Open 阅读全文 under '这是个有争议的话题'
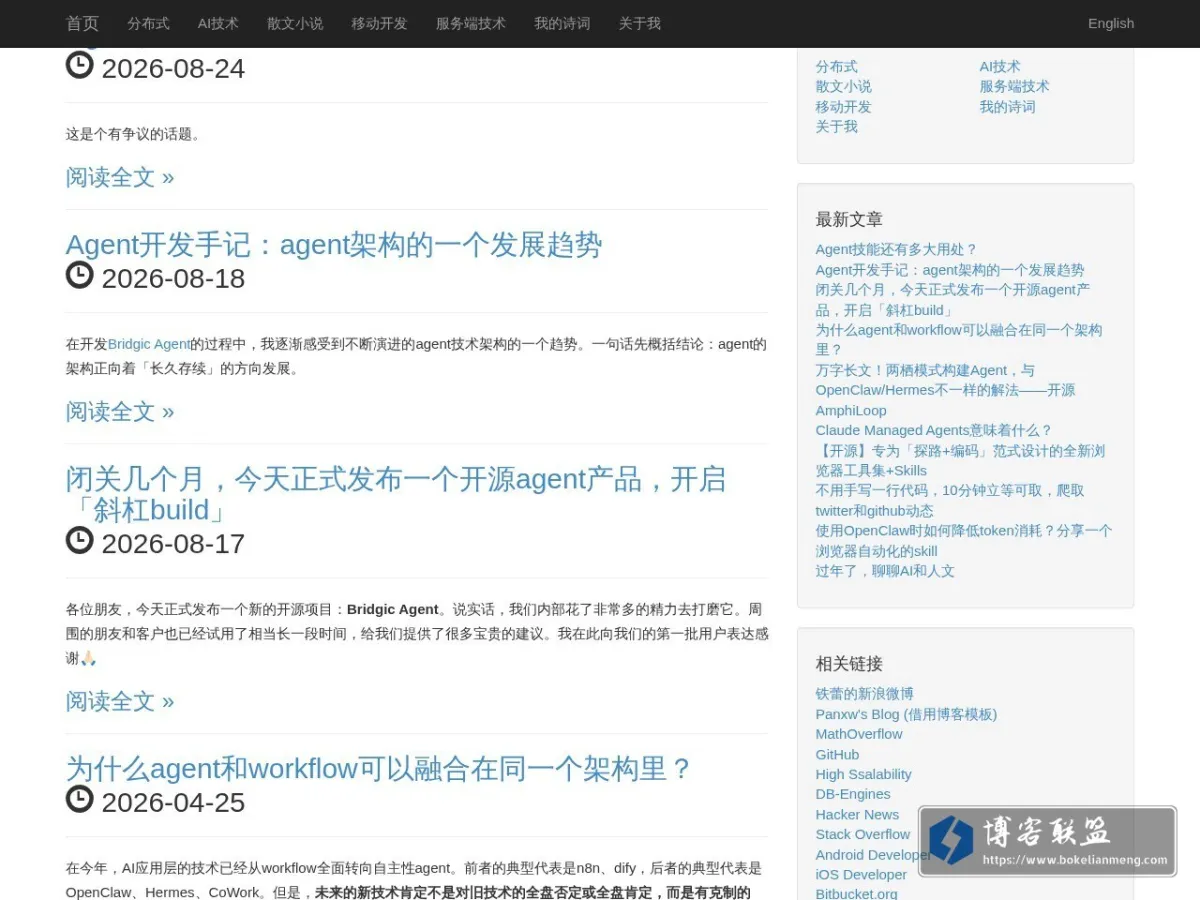 click(120, 177)
